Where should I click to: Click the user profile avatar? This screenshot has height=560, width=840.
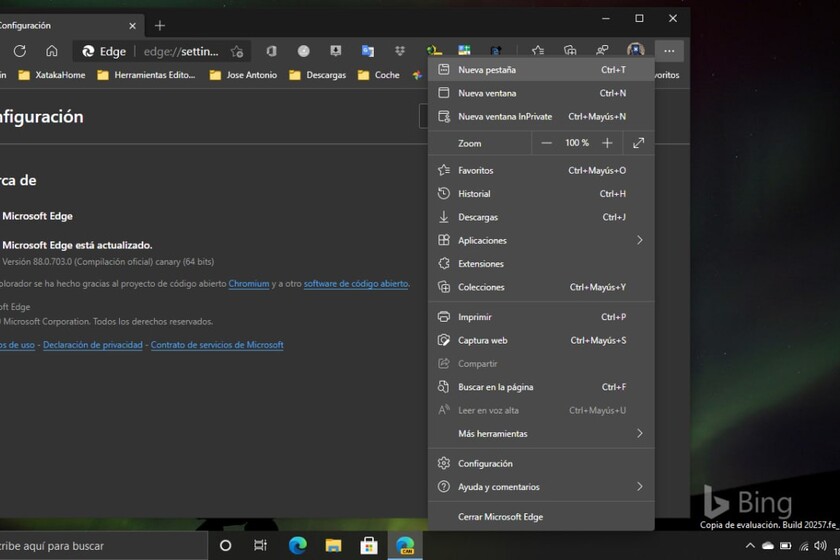point(635,51)
